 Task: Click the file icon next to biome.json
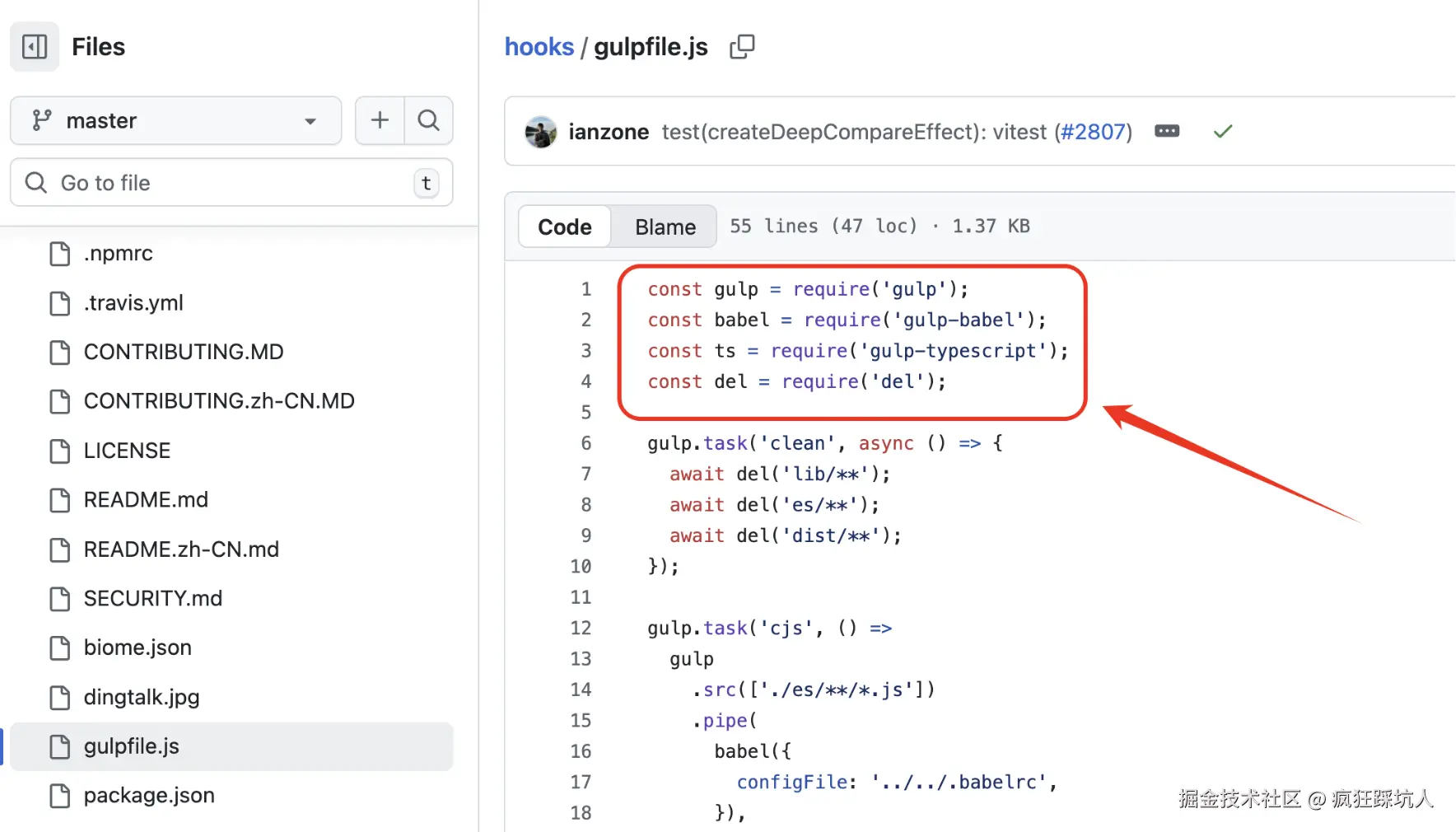click(60, 648)
